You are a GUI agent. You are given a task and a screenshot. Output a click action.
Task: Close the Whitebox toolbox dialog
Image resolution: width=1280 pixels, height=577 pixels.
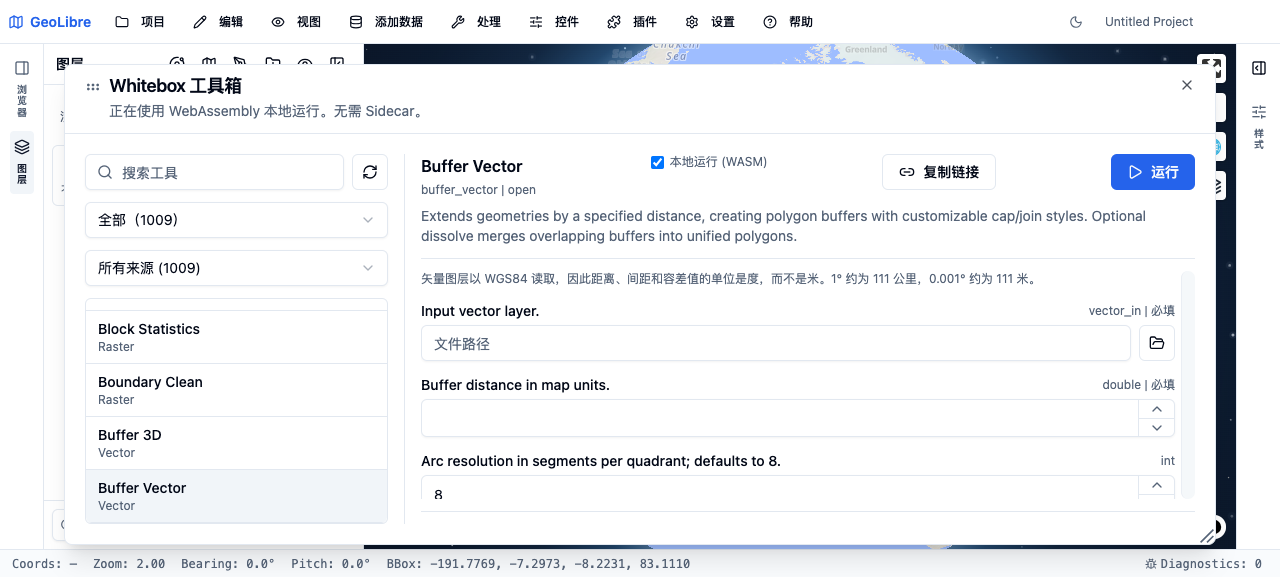1187,85
